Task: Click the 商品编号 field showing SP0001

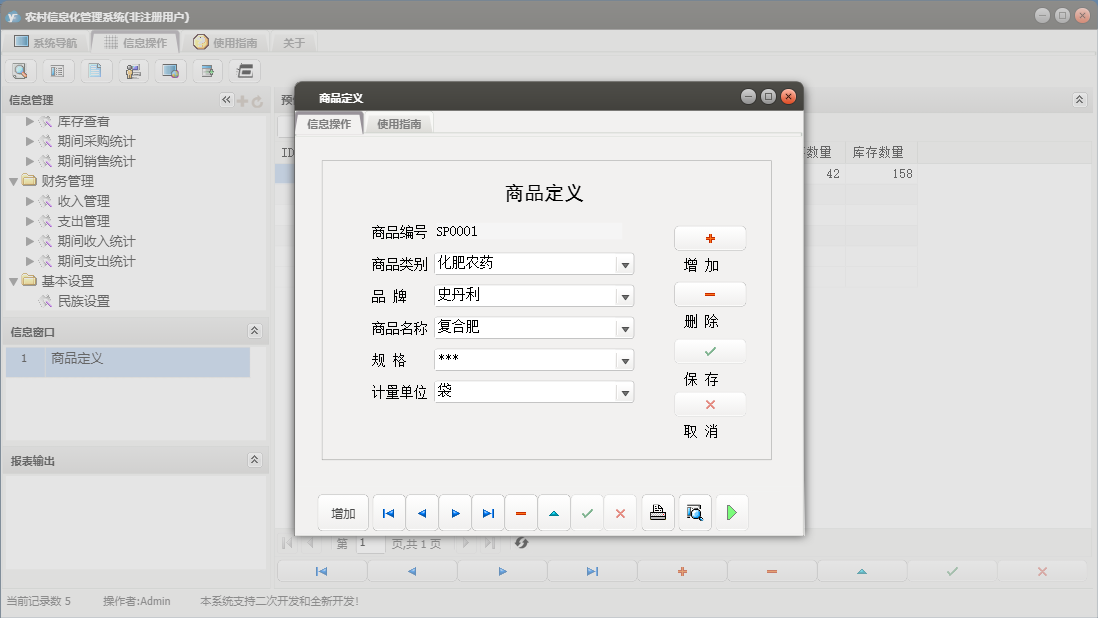Action: click(528, 232)
